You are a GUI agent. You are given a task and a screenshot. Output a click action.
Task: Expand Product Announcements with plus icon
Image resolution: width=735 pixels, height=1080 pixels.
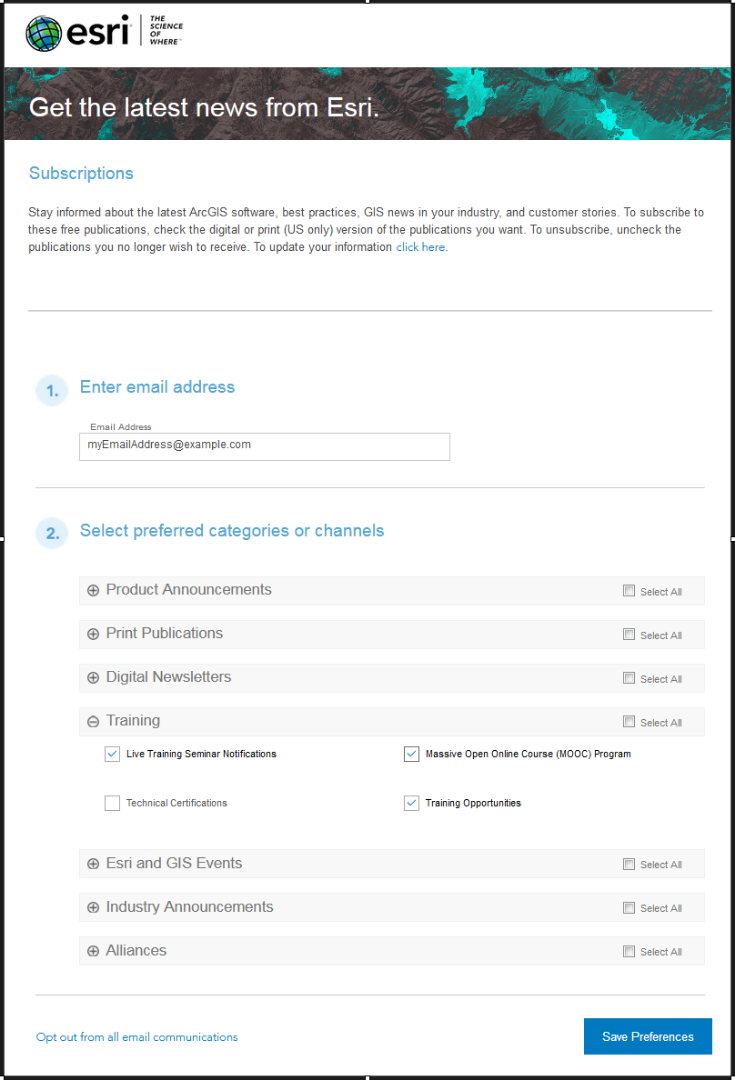tap(93, 590)
